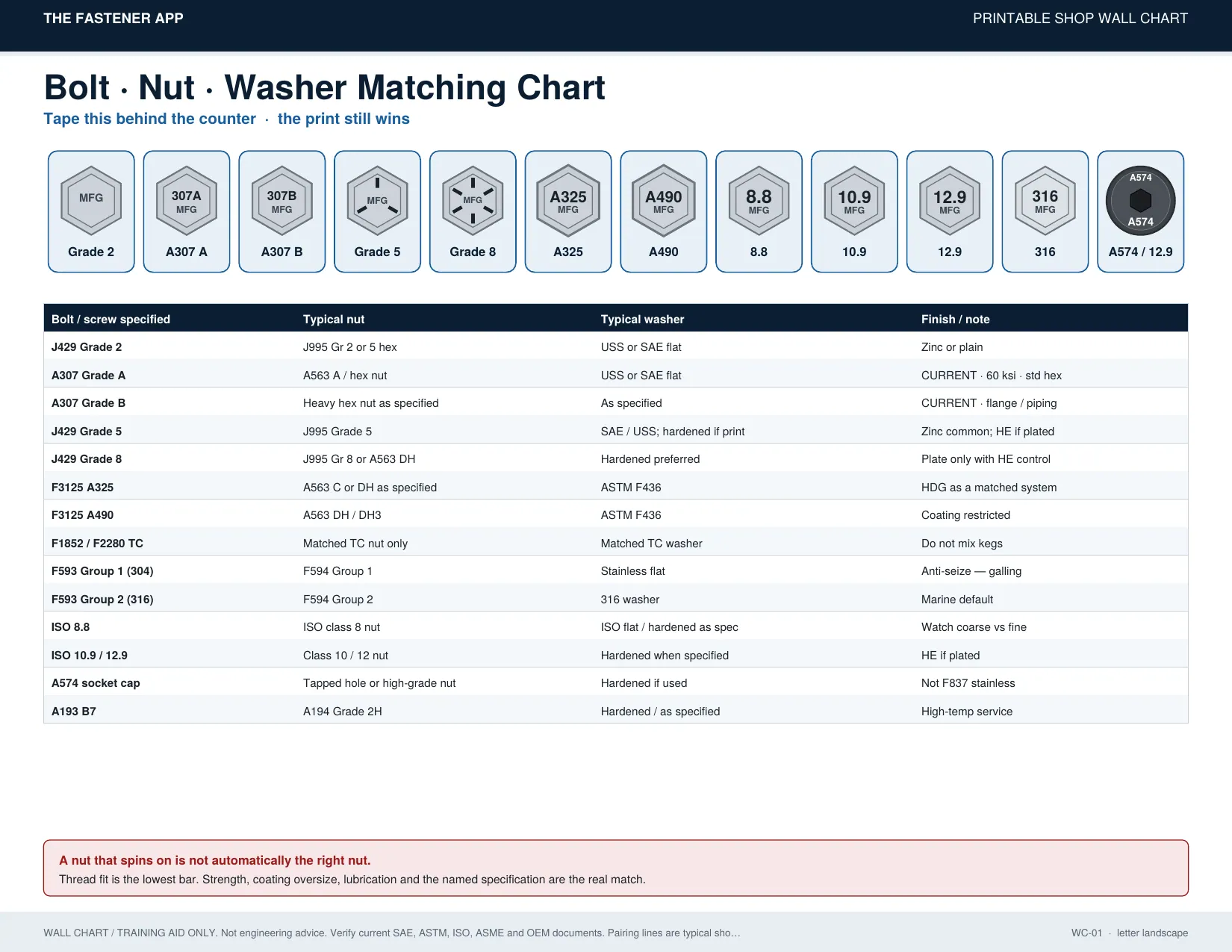
Task: Pick the Grade 5 three-line head icon
Action: [x=377, y=201]
